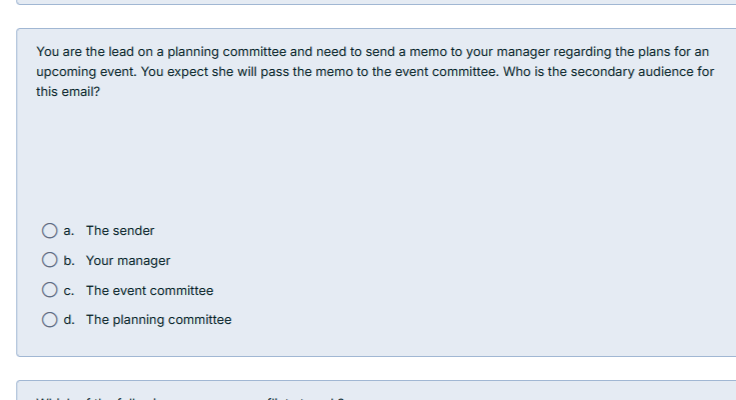The height and width of the screenshot is (400, 736).
Task: Click the 'Your manager' answer text
Action: point(128,261)
